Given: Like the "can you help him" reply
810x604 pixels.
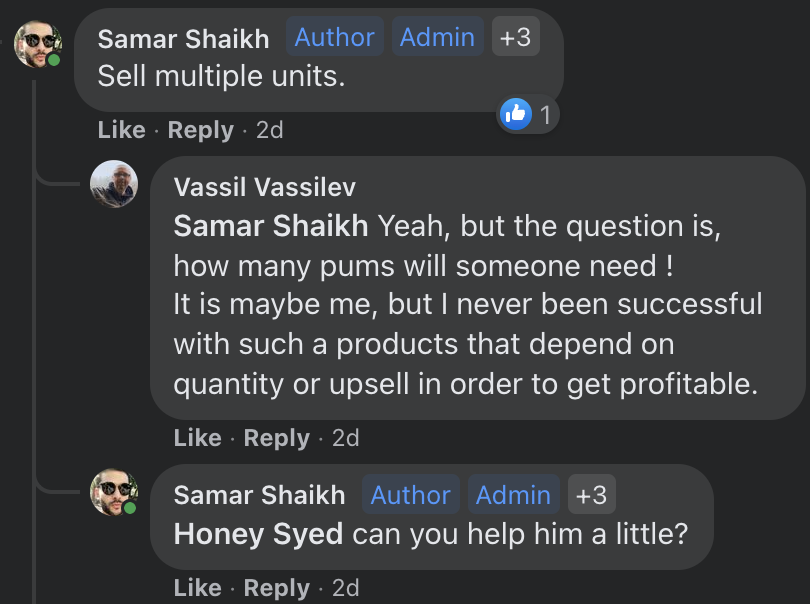Looking at the screenshot, I should (x=197, y=587).
